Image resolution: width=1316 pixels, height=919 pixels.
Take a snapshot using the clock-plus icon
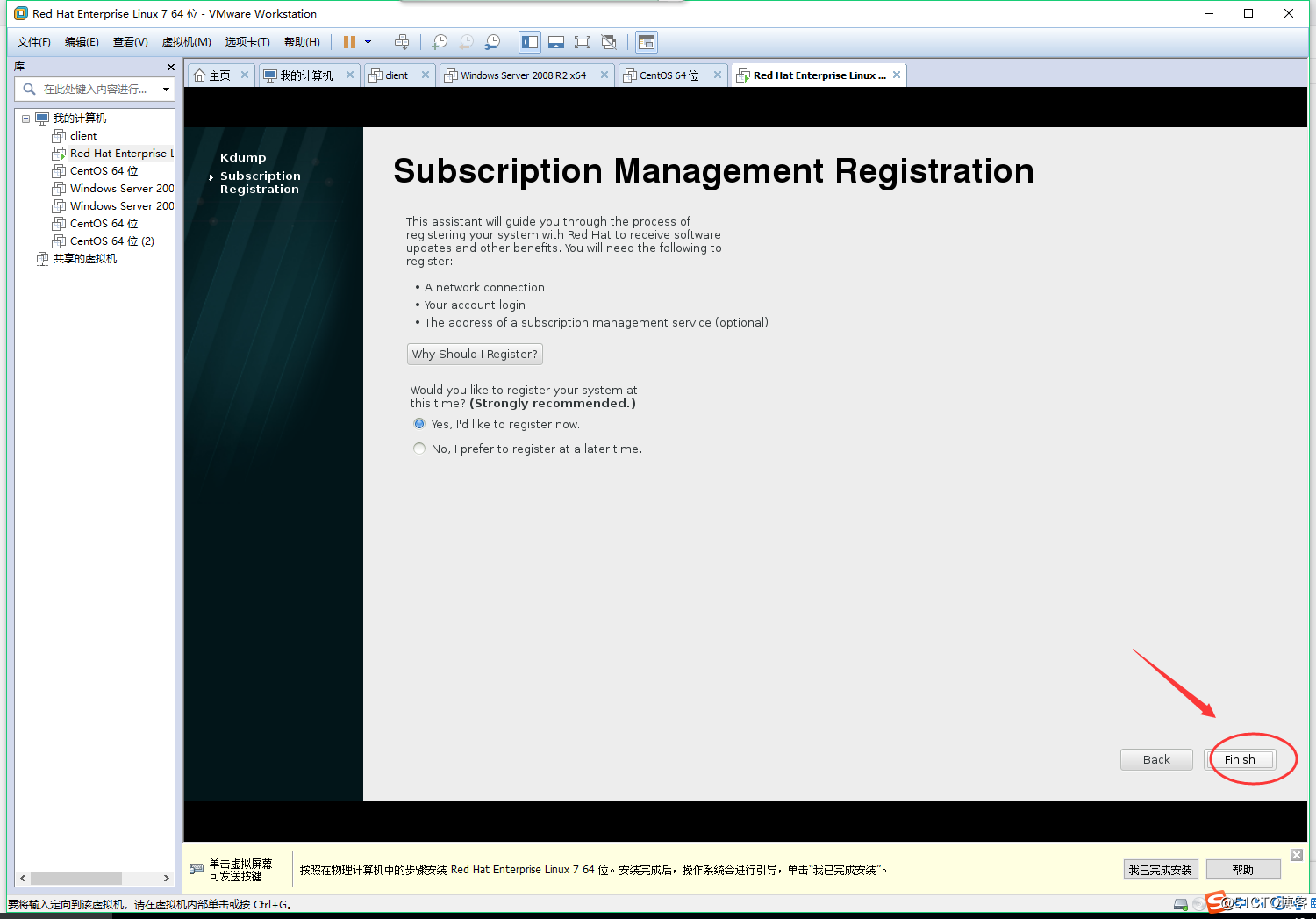click(x=440, y=42)
